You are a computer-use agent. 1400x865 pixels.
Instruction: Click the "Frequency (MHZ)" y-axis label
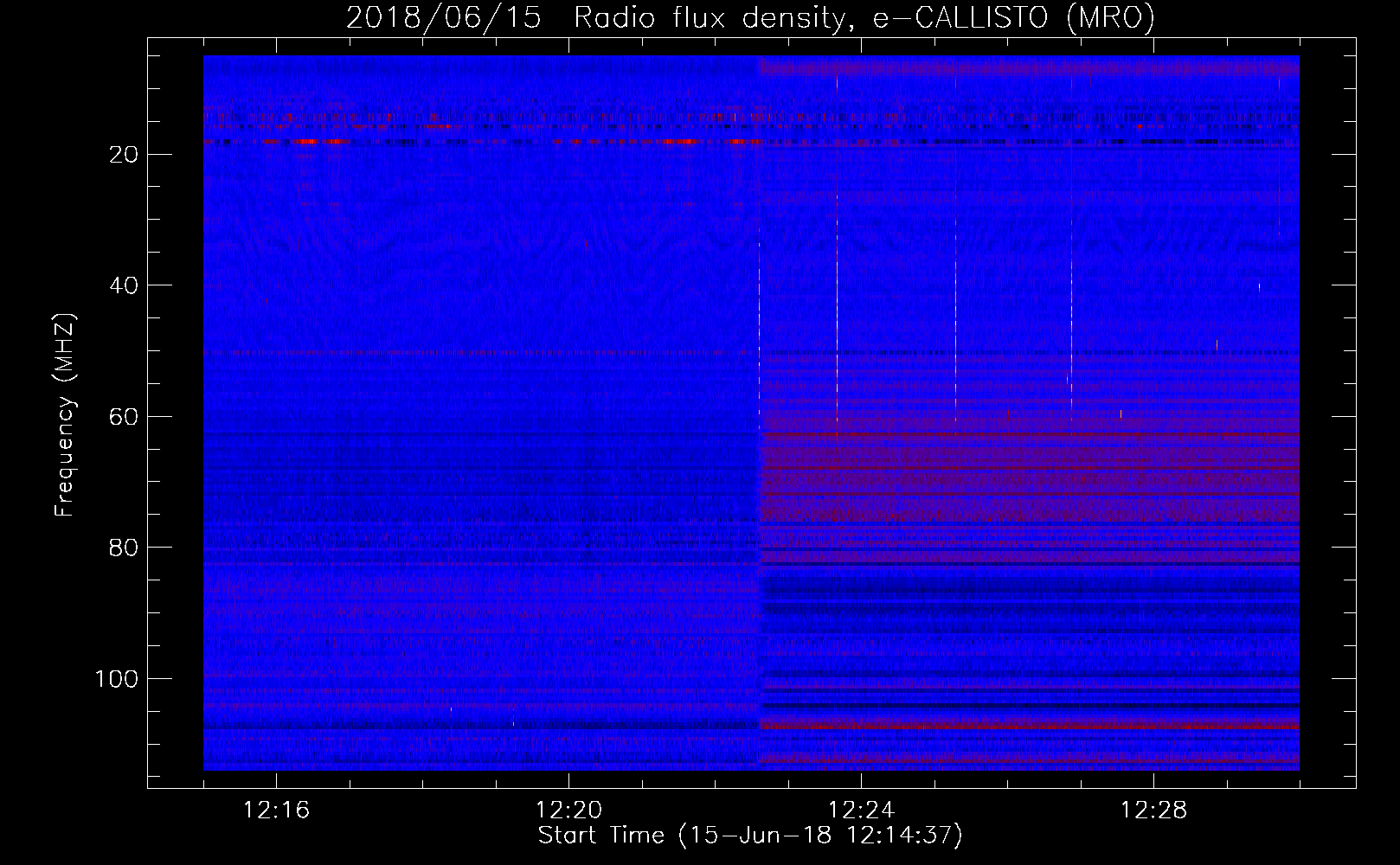click(x=66, y=415)
